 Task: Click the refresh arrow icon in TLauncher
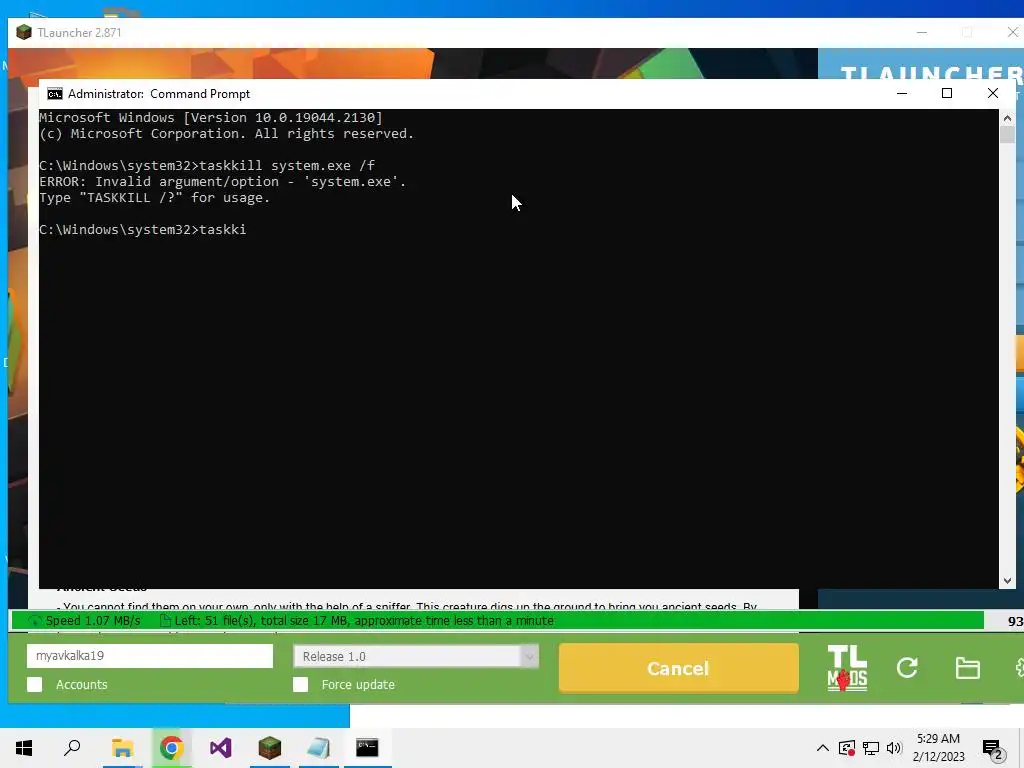(907, 667)
